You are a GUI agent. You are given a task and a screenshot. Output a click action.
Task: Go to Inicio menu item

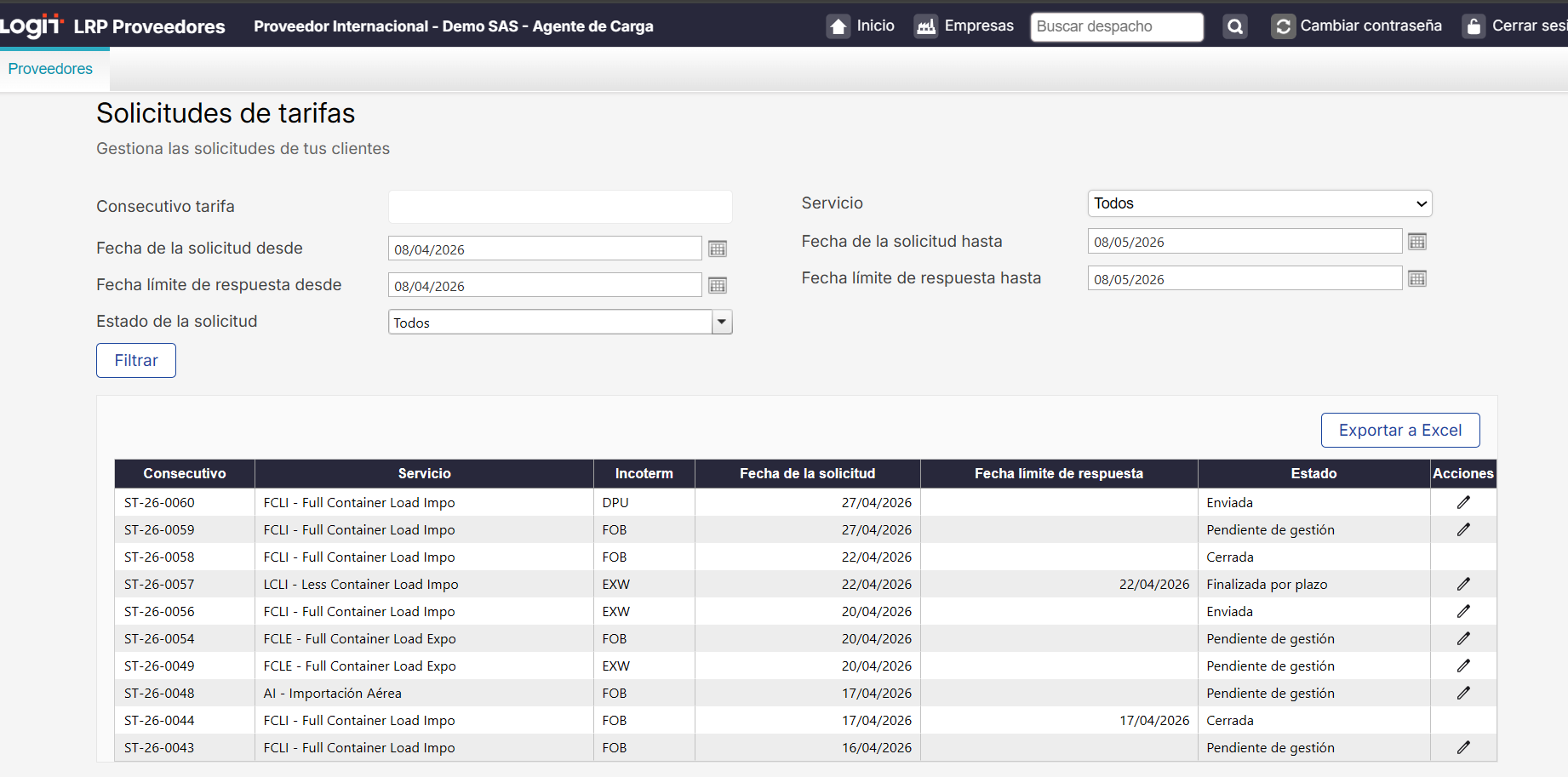(875, 26)
